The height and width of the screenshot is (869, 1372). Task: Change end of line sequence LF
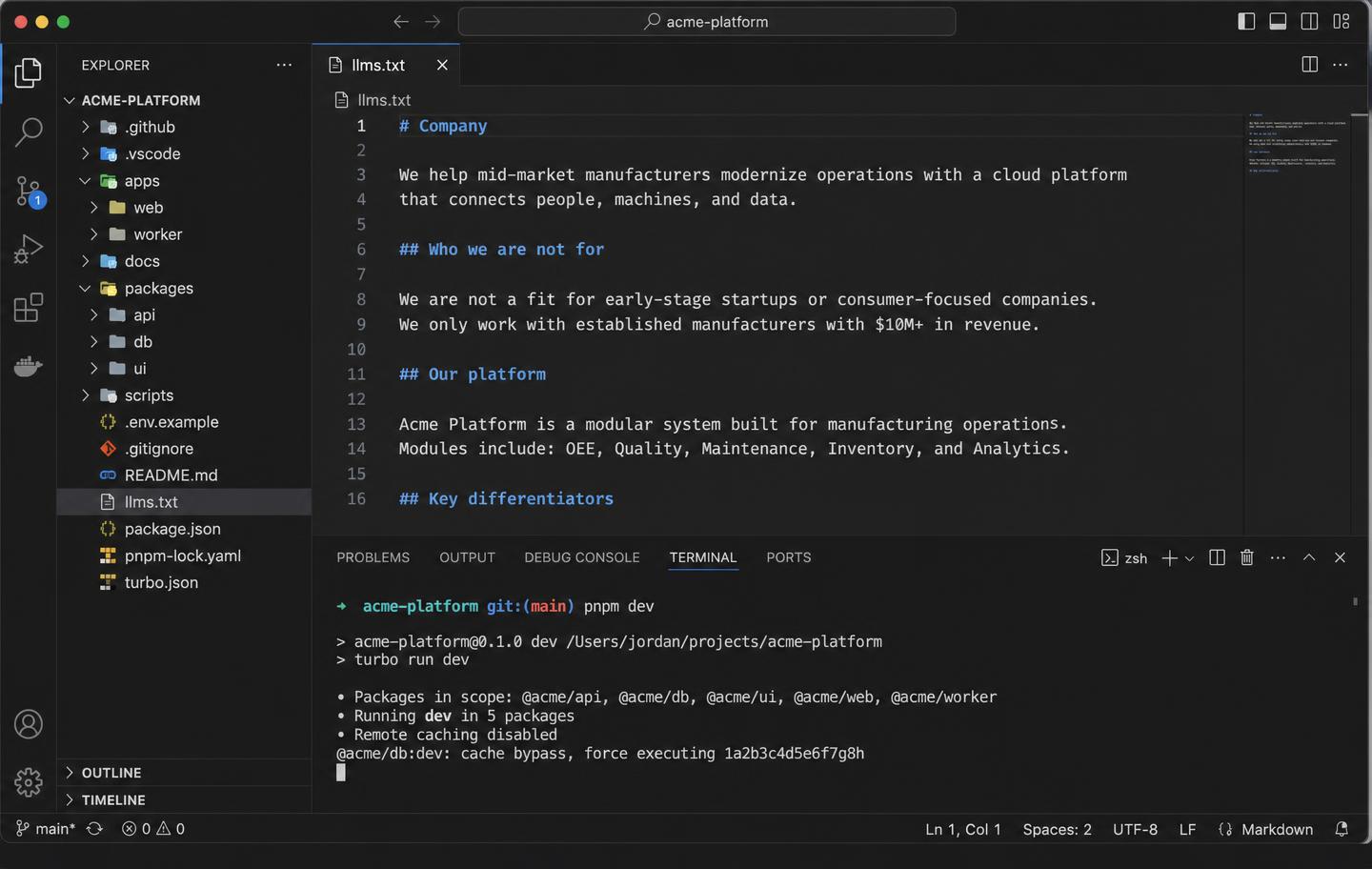1187,829
